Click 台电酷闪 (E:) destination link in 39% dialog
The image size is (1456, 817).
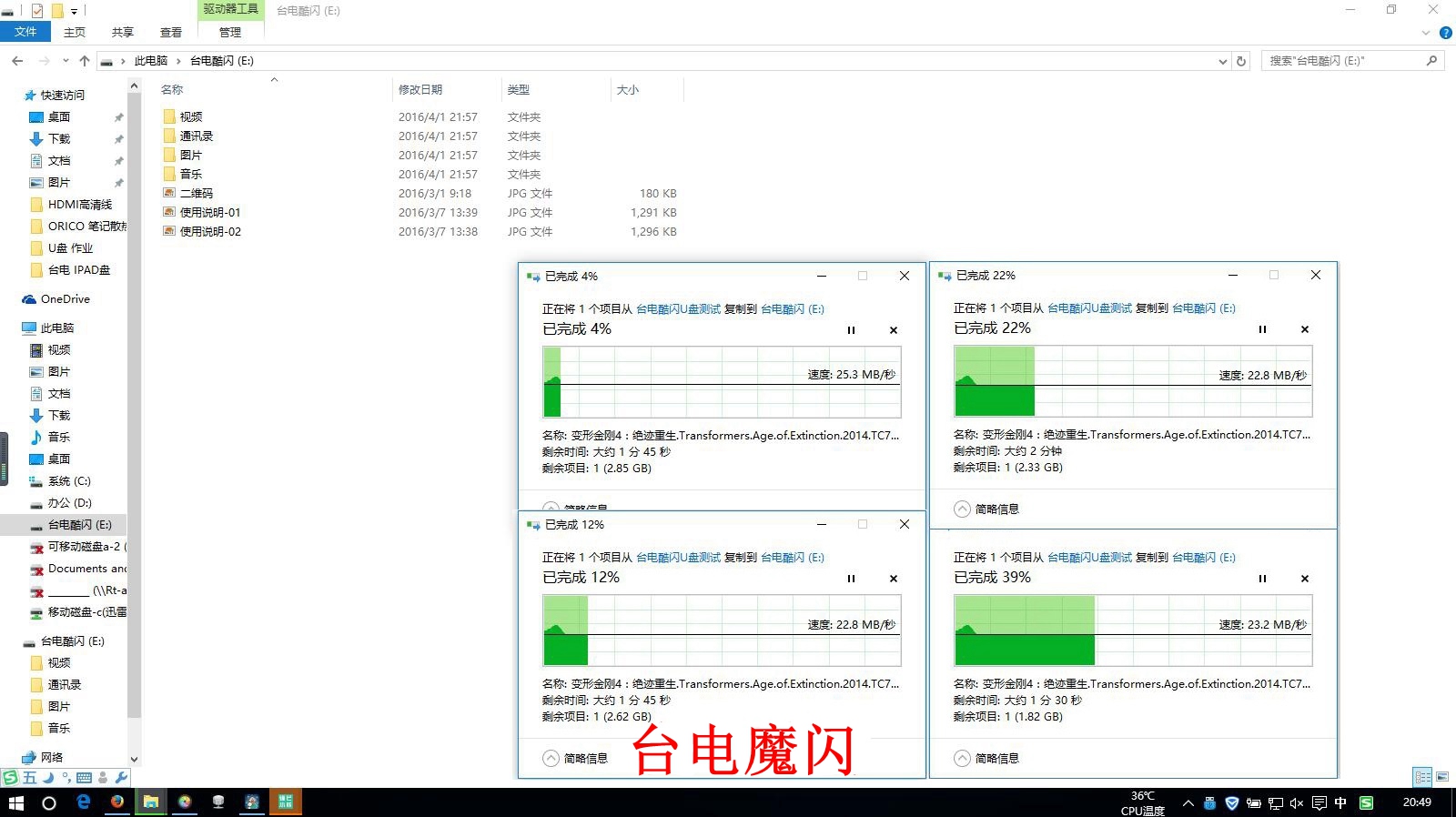click(x=1203, y=558)
